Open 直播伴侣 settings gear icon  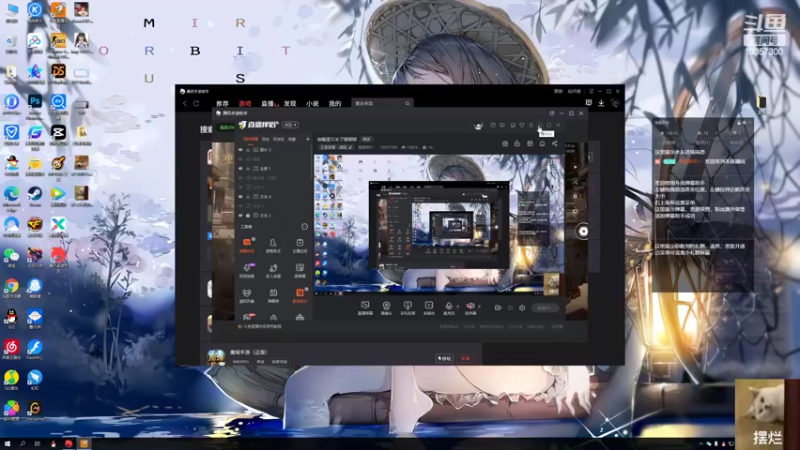point(522,308)
